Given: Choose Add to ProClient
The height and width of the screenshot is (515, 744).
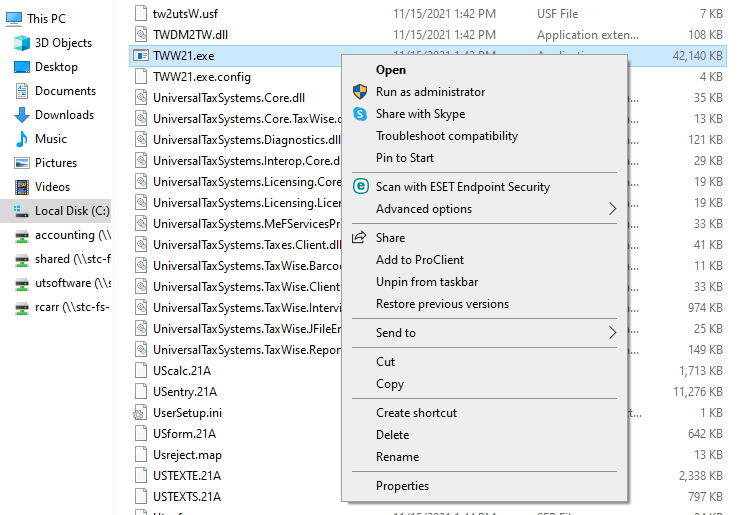Looking at the screenshot, I should pos(420,260).
